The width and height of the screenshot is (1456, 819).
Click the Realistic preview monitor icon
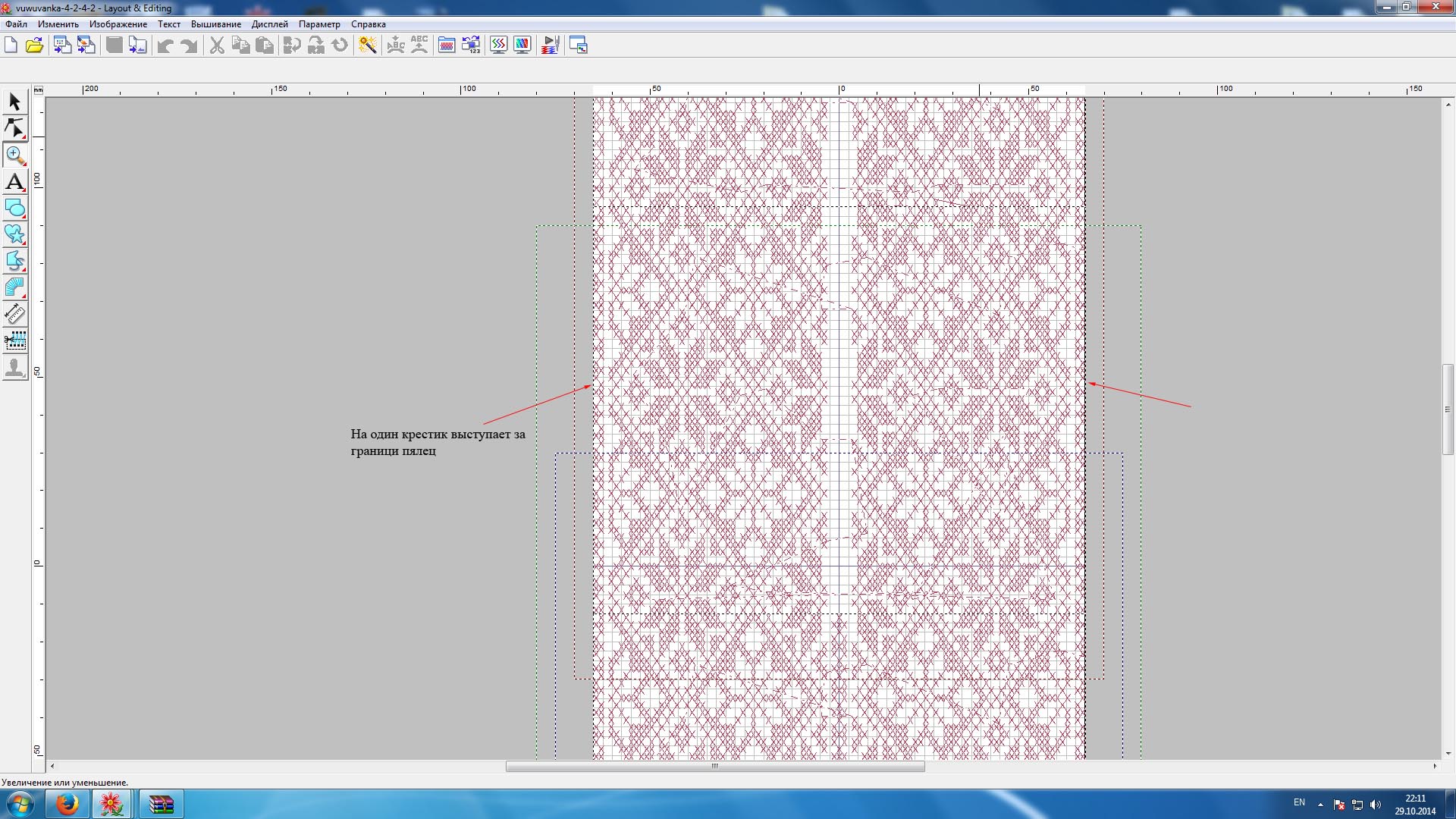click(522, 45)
